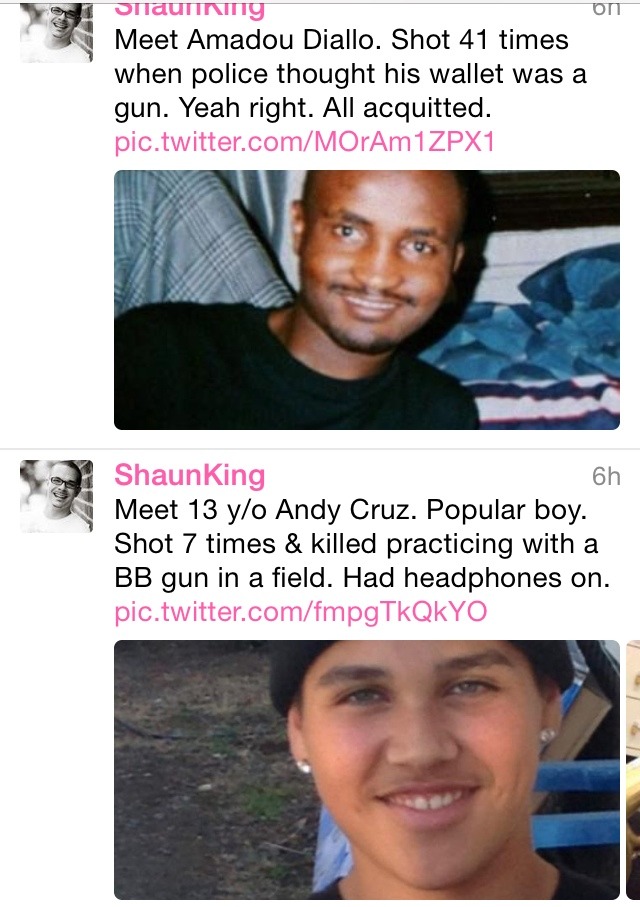The height and width of the screenshot is (907, 640).
Task: Select the ShaunKing username above Andy Cruz tweet
Action: click(190, 475)
